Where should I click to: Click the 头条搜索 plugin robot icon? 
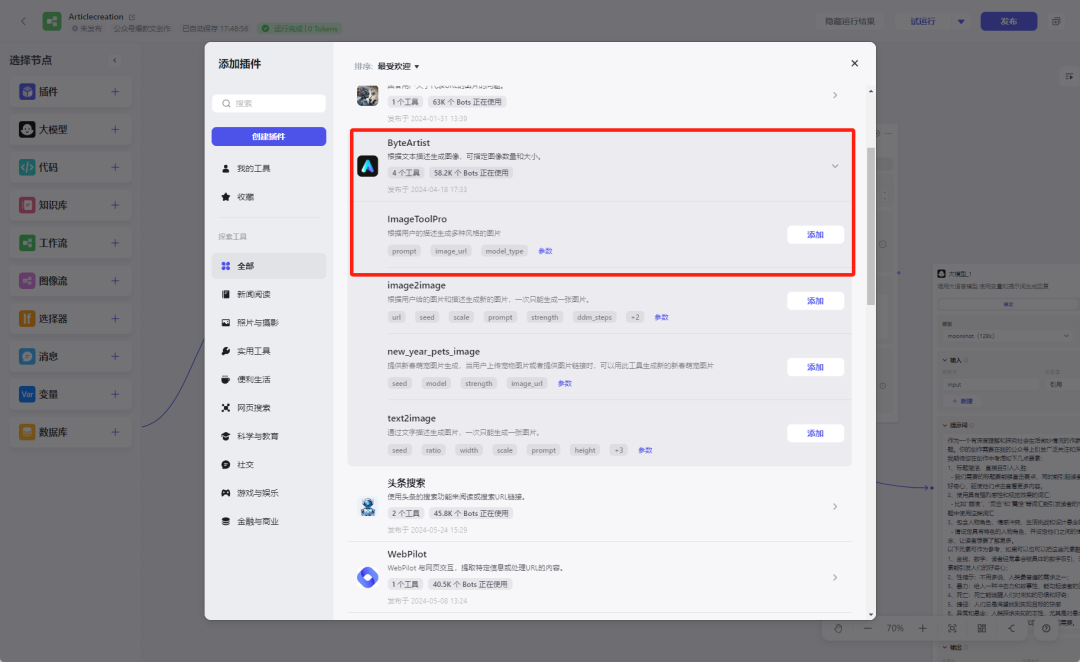367,506
